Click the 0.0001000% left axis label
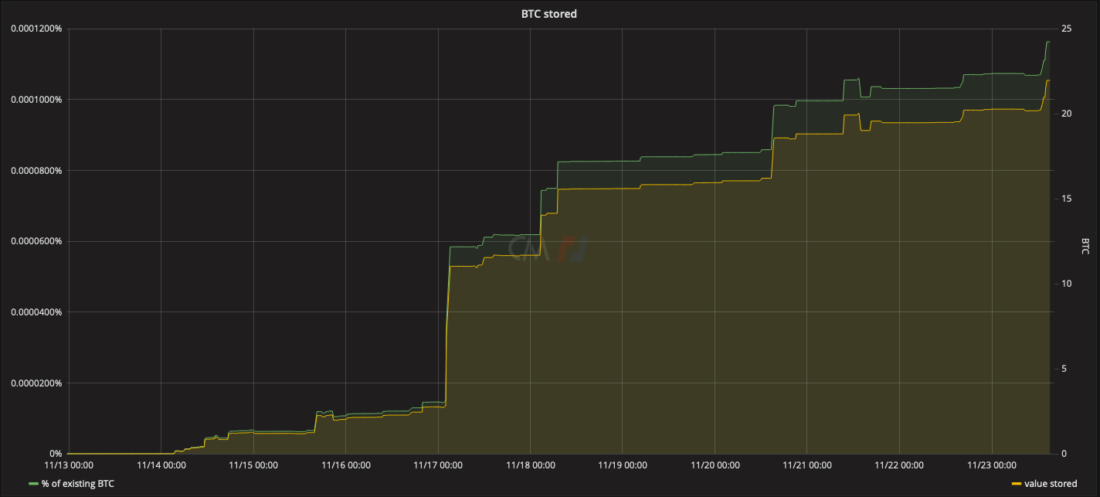 36,100
